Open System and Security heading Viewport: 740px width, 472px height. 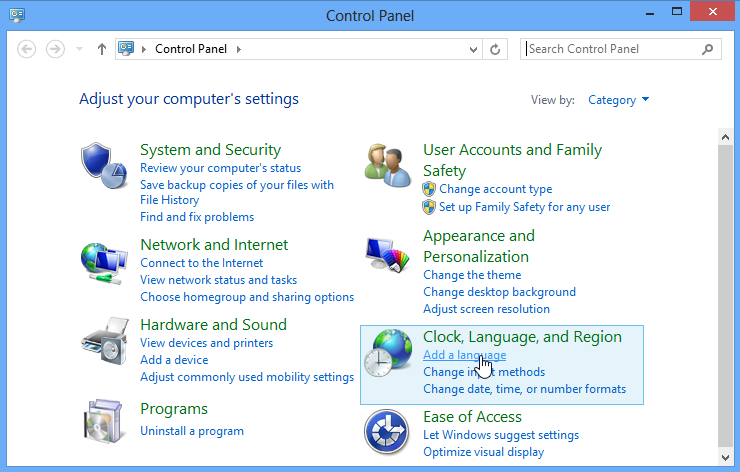[x=210, y=150]
